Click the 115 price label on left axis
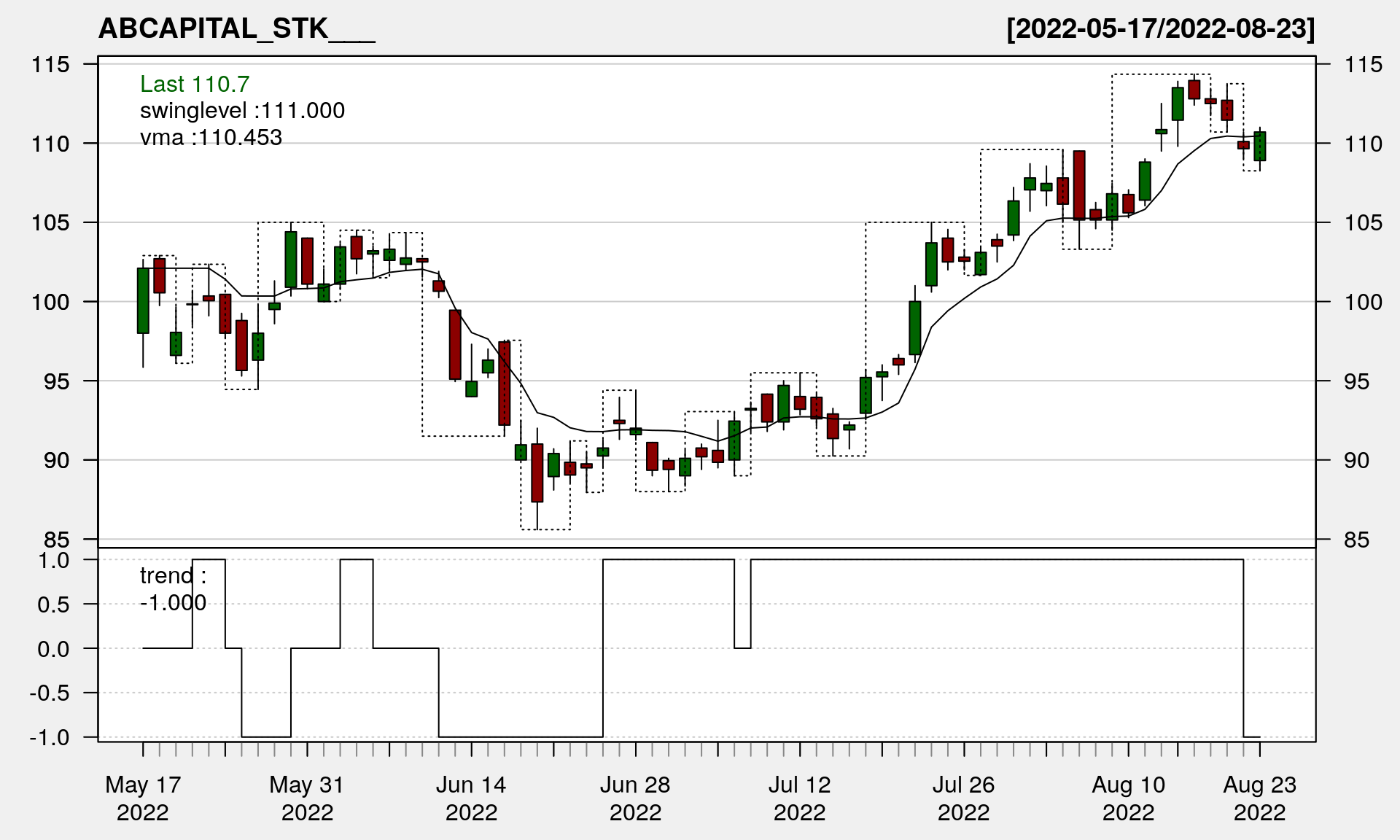The height and width of the screenshot is (840, 1400). [x=50, y=64]
